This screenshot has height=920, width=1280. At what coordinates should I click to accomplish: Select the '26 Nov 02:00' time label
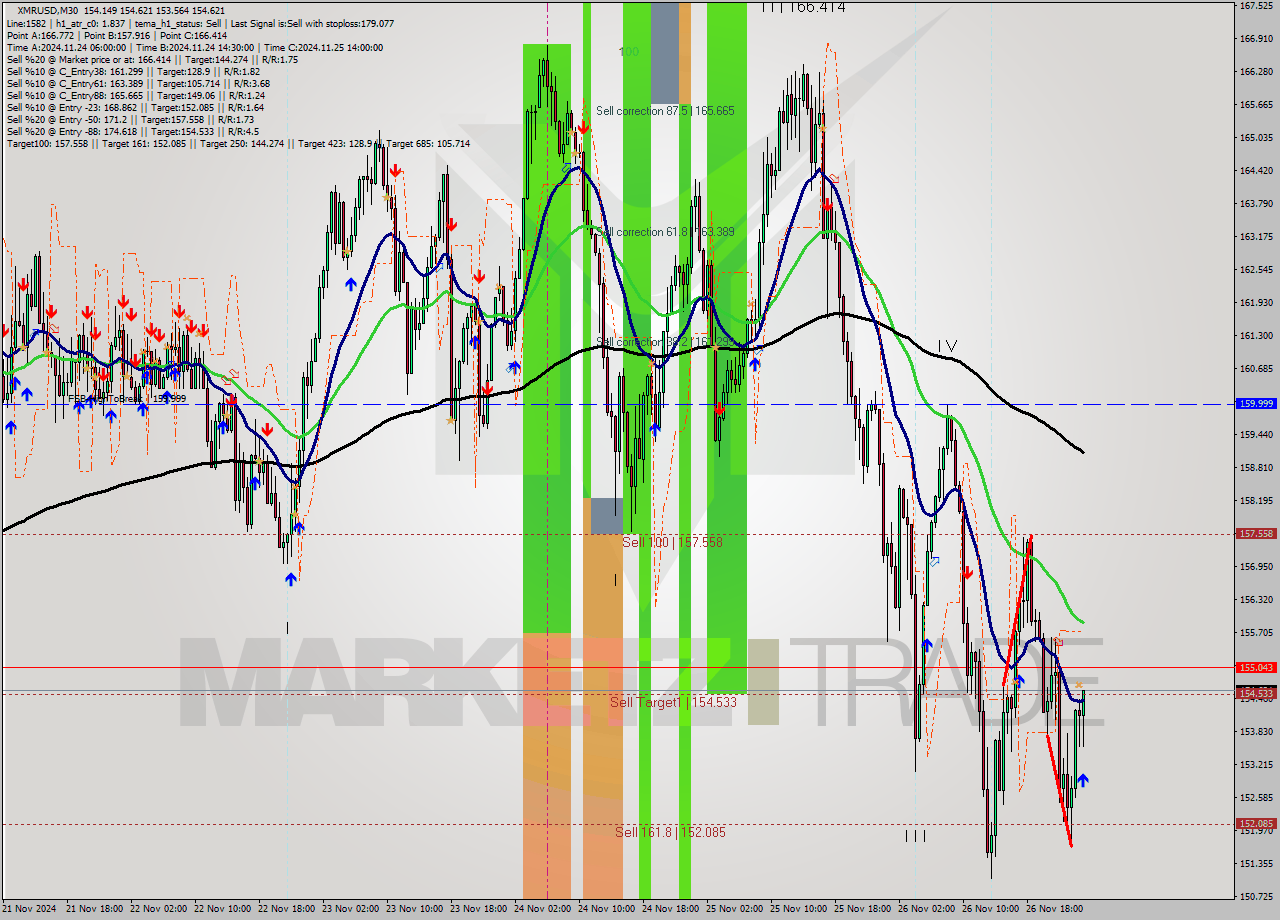[x=927, y=909]
